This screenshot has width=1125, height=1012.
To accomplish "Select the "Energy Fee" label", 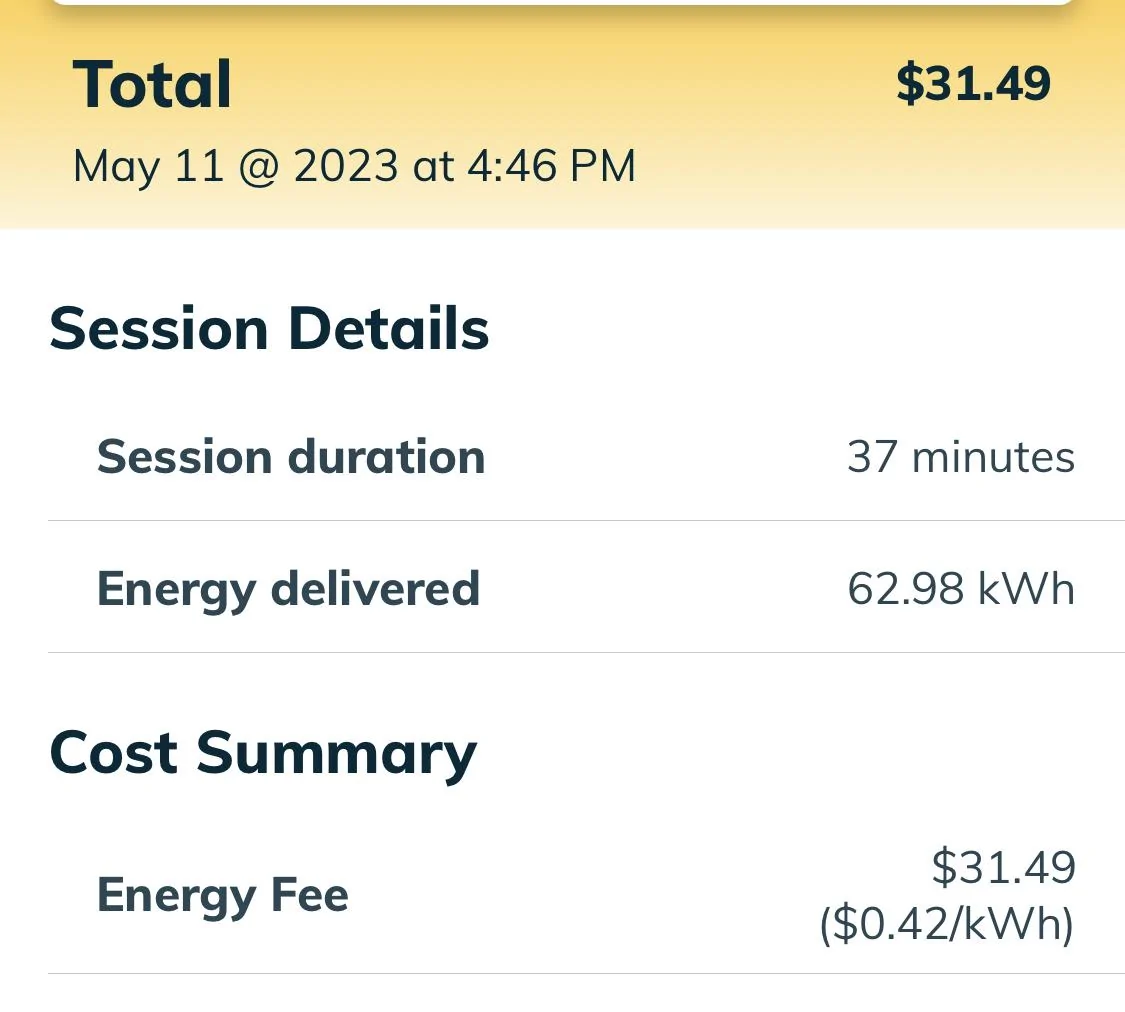I will (222, 894).
